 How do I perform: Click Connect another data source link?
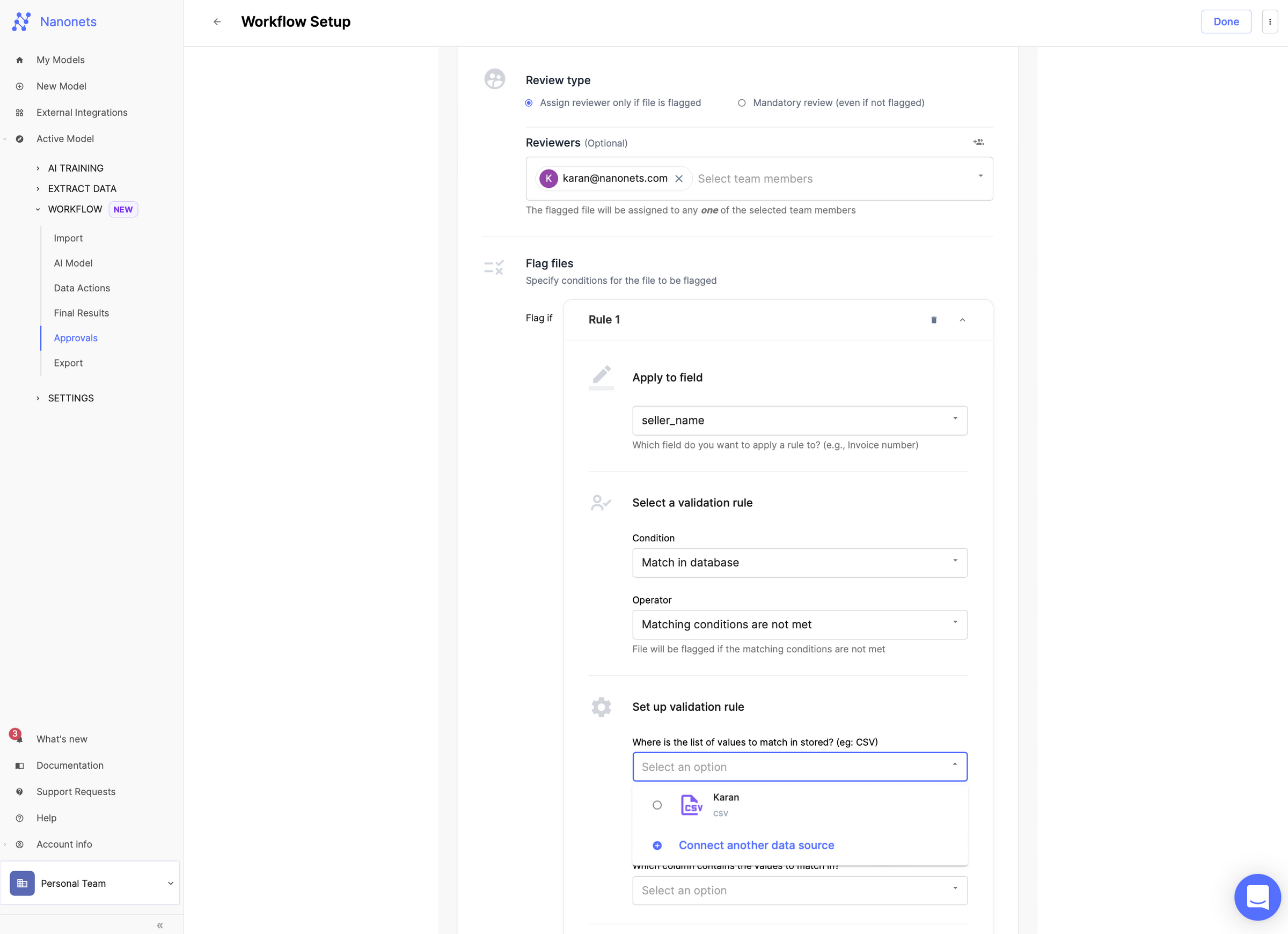click(756, 845)
